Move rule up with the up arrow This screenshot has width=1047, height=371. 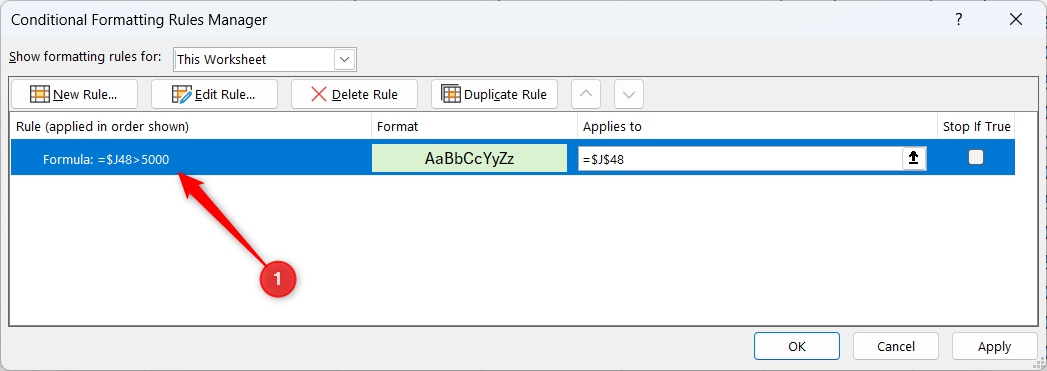(586, 94)
